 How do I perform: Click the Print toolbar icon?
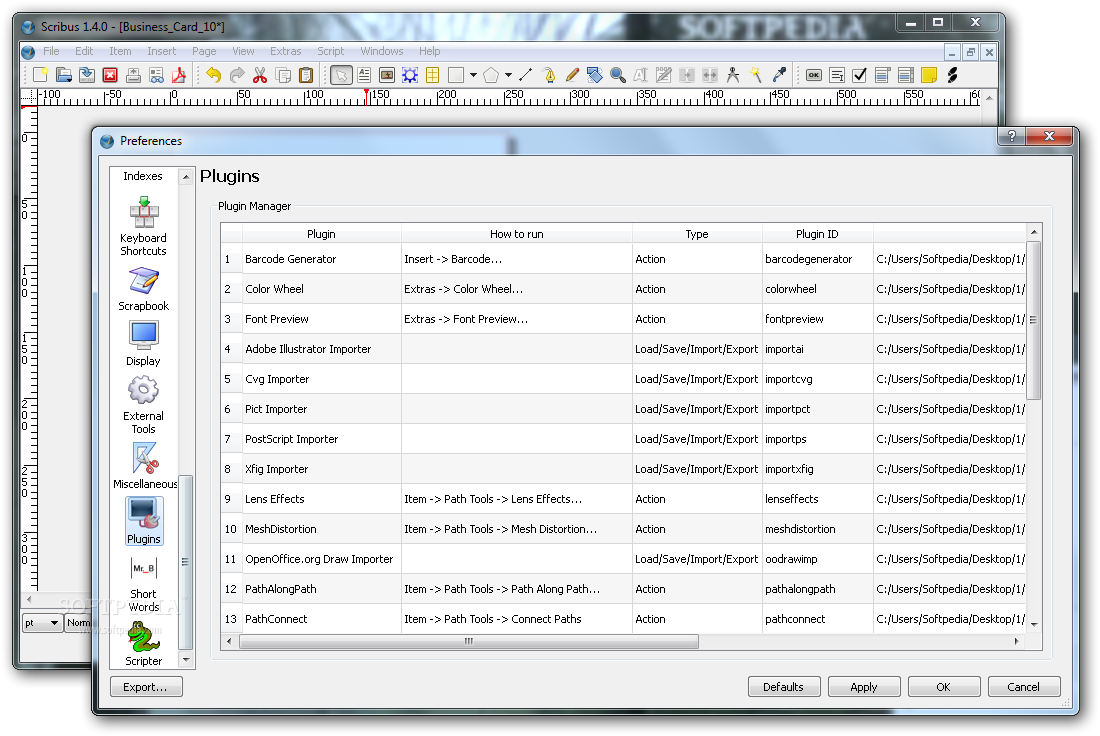133,75
